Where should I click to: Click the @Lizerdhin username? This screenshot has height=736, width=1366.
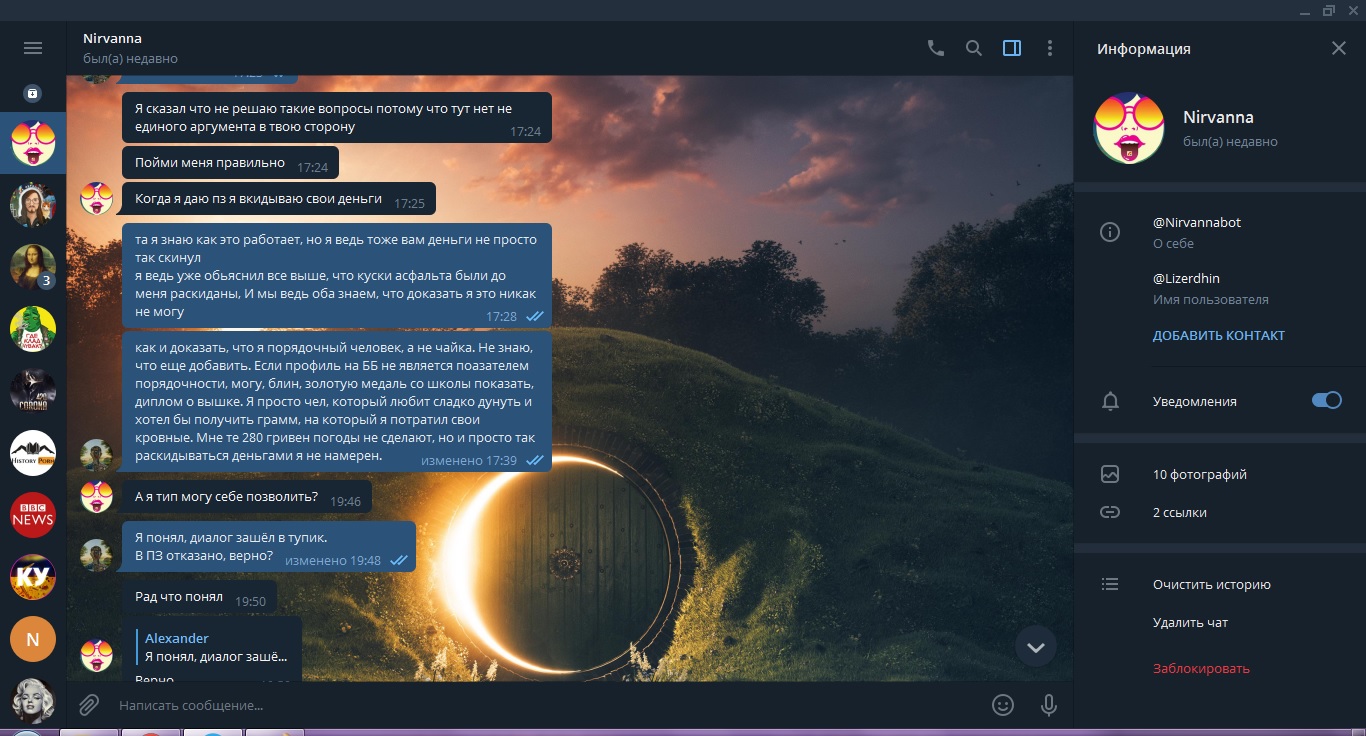(1186, 278)
